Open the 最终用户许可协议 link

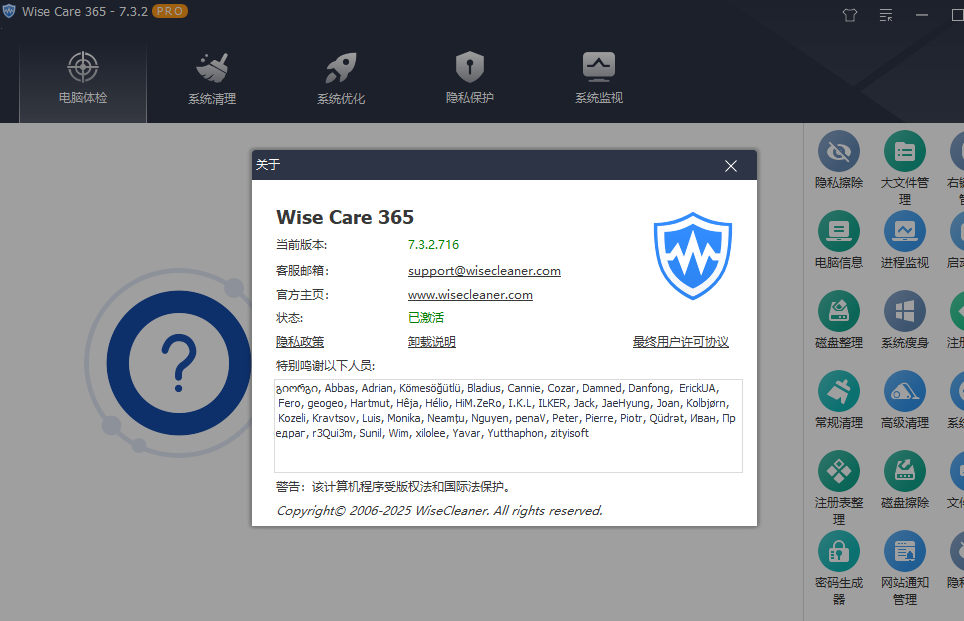click(681, 342)
